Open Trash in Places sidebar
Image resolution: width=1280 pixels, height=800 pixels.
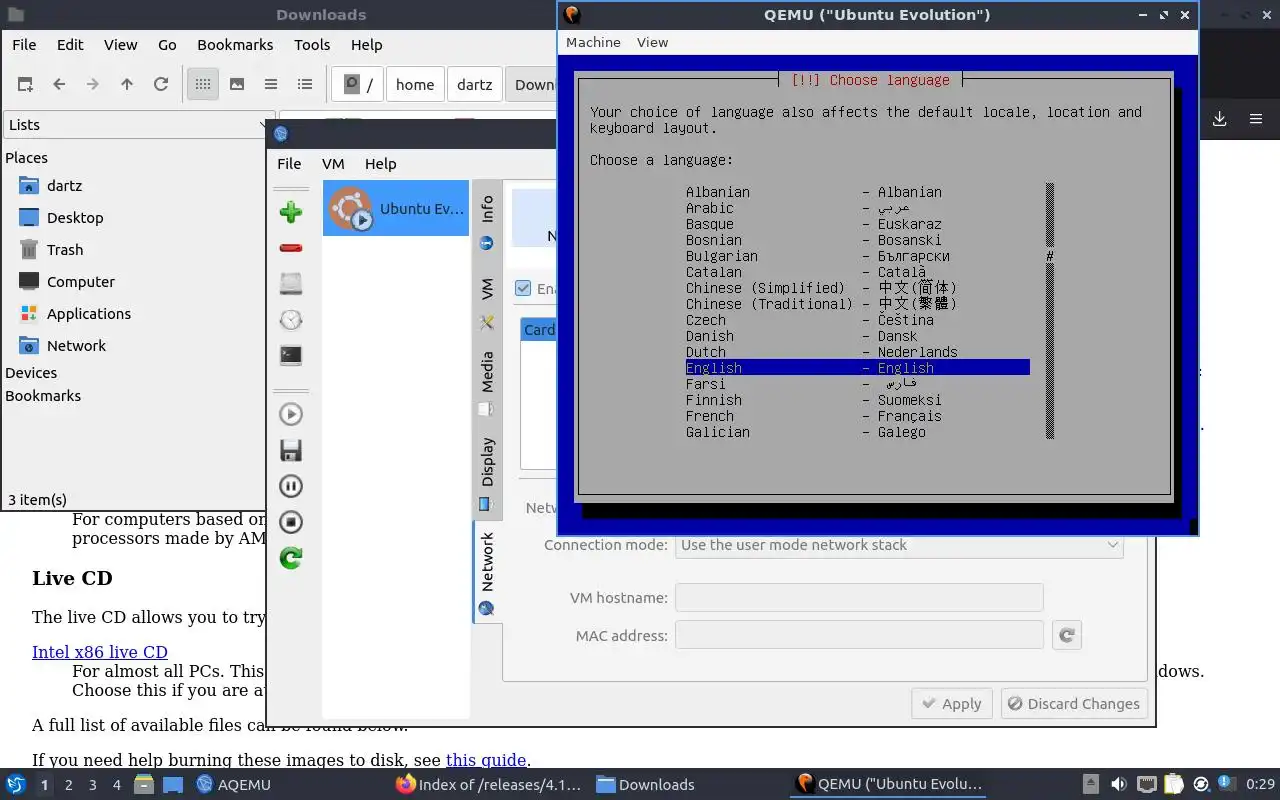coord(65,249)
